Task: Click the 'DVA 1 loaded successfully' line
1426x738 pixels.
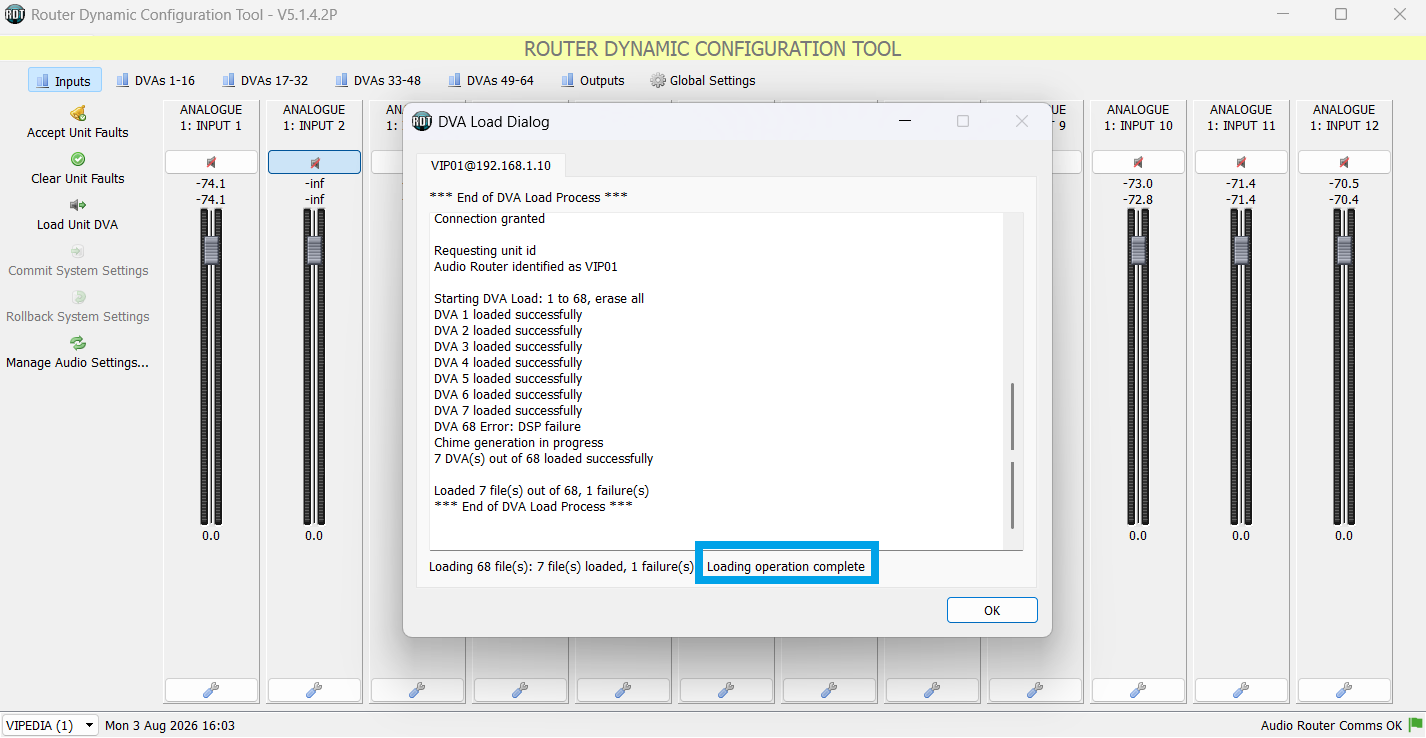Action: (508, 315)
